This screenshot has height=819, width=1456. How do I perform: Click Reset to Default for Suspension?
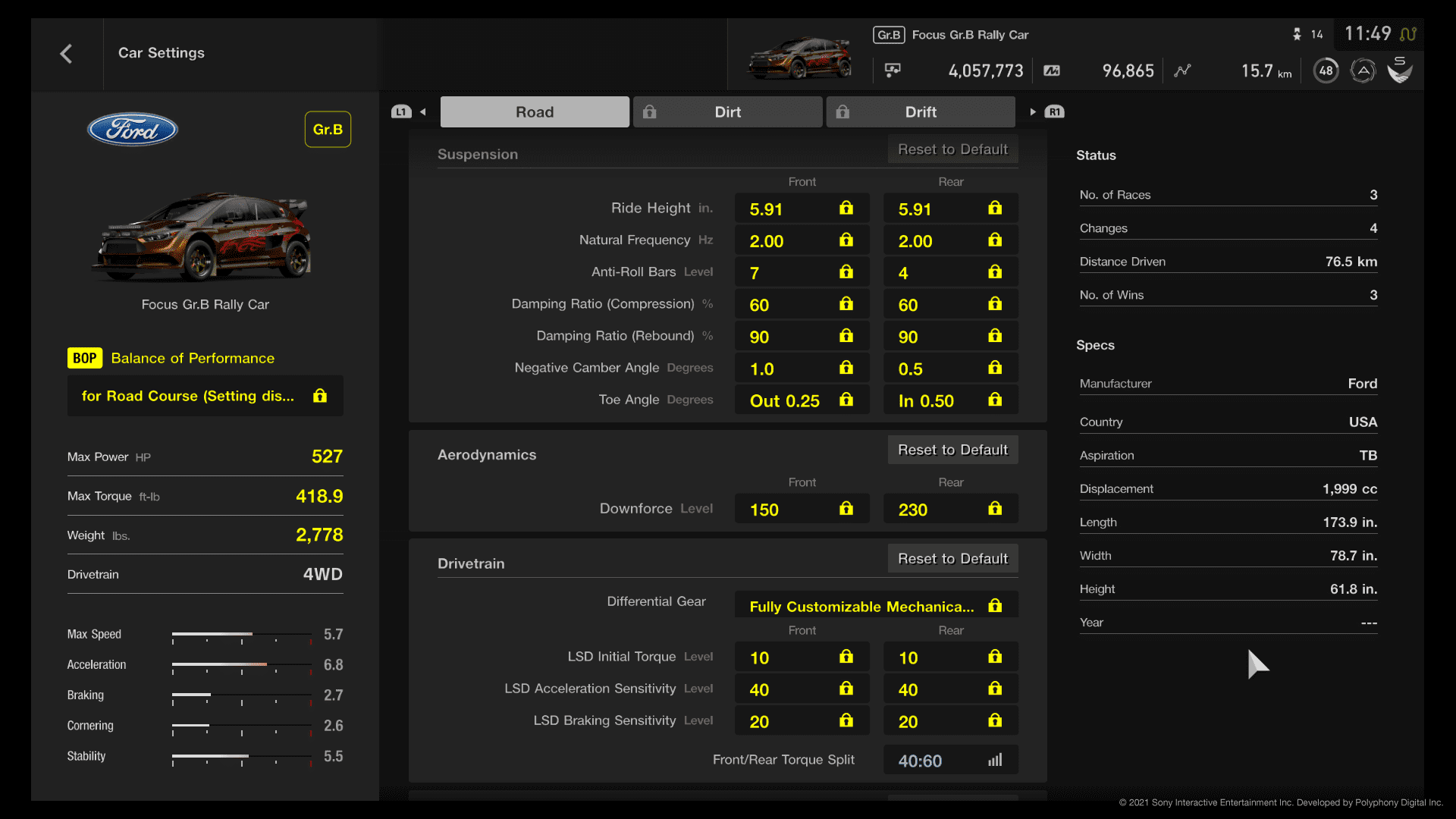pos(951,149)
